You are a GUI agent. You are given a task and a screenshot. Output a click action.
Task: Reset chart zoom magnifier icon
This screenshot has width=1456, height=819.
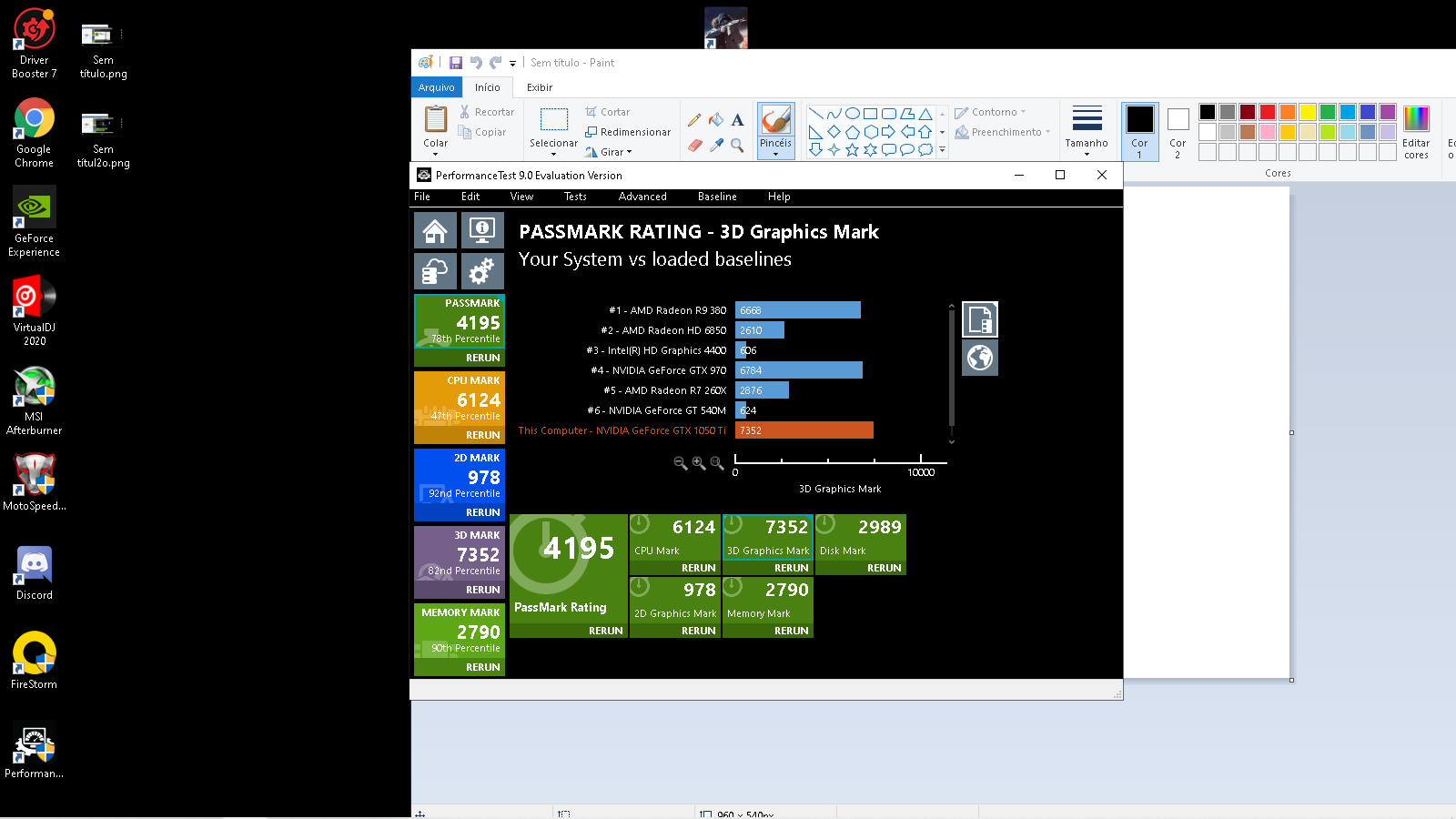click(717, 463)
